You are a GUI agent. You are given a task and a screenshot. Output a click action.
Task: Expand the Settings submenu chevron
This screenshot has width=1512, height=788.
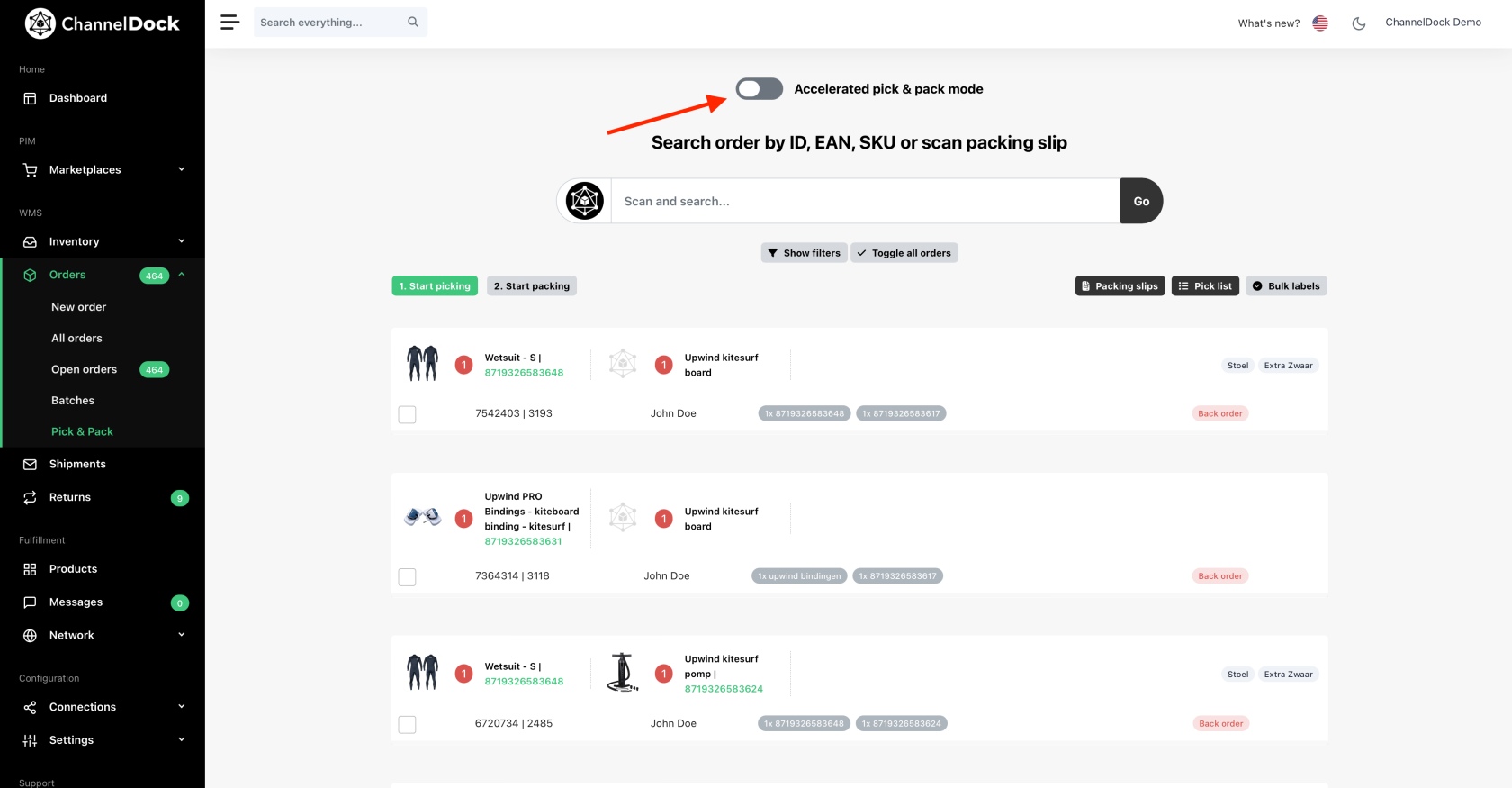point(181,739)
